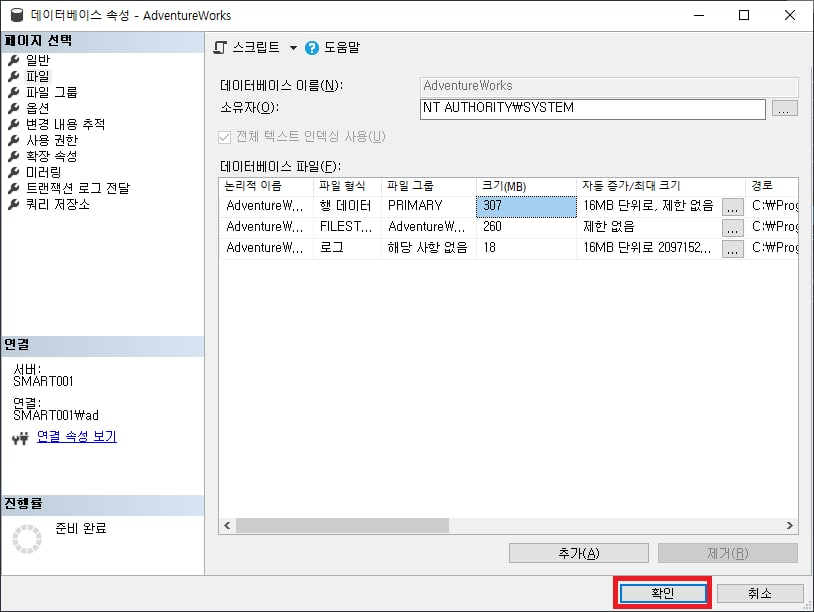Select the size cell showing 260
The height and width of the screenshot is (612, 814).
[x=526, y=227]
